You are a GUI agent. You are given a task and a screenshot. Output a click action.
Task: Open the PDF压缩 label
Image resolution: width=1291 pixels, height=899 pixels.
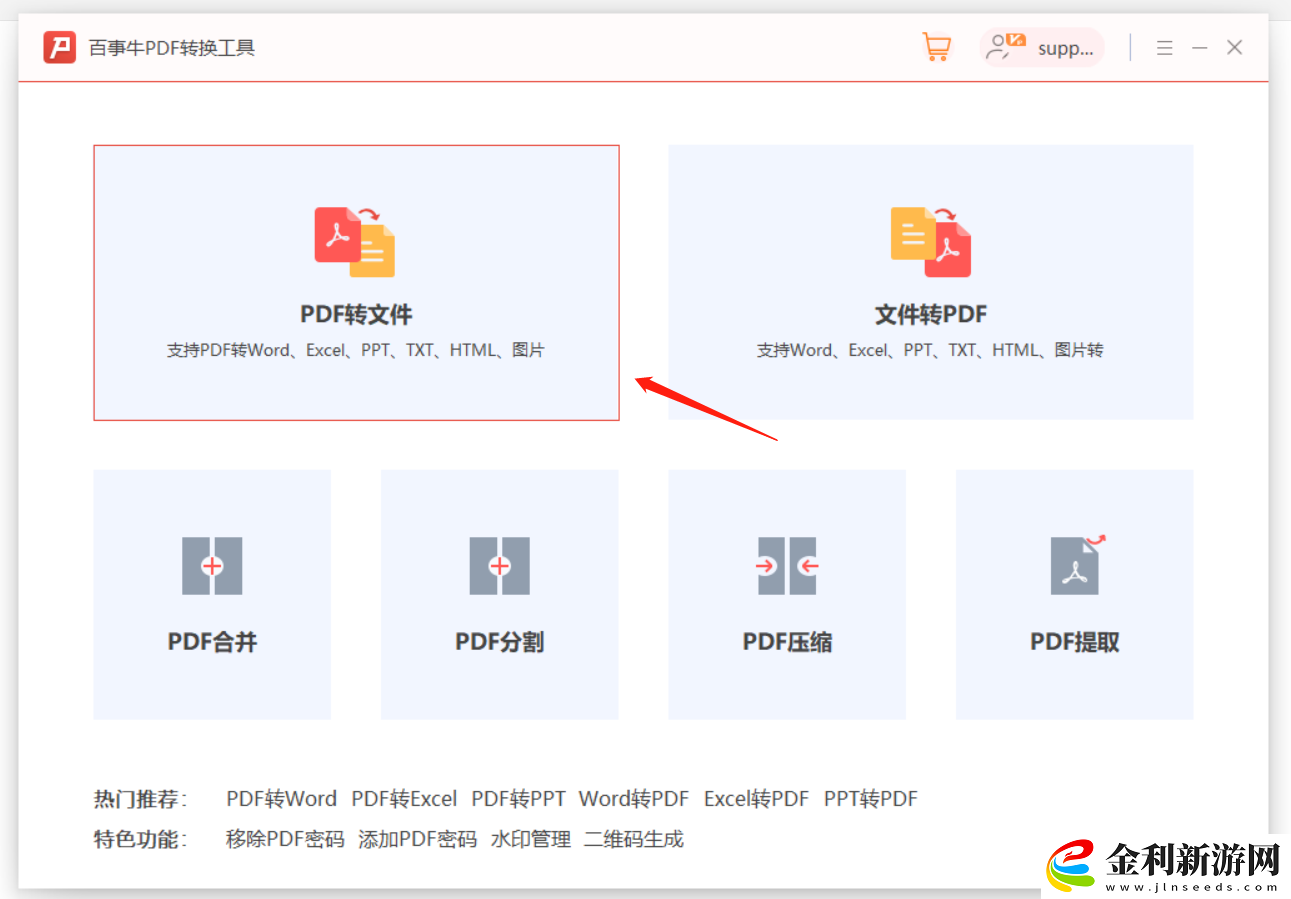[x=787, y=642]
